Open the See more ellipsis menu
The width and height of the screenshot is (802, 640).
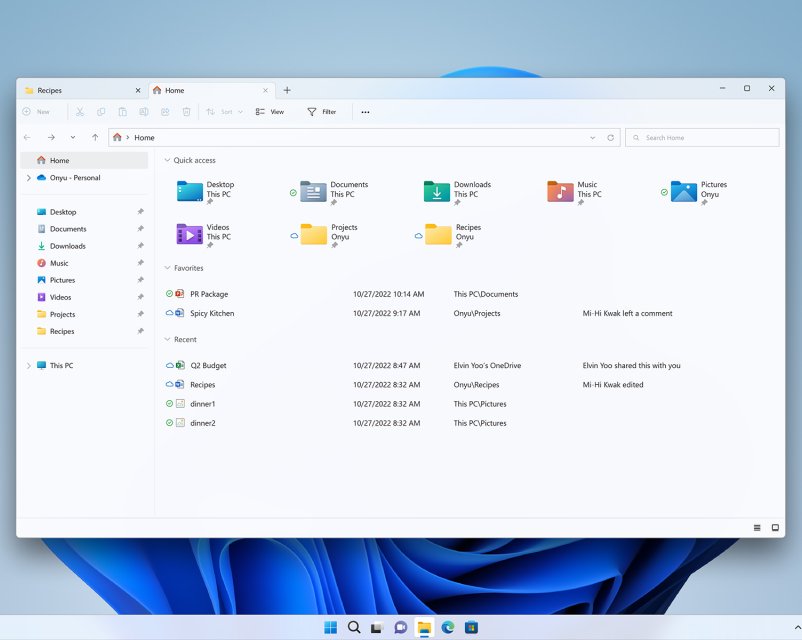365,112
